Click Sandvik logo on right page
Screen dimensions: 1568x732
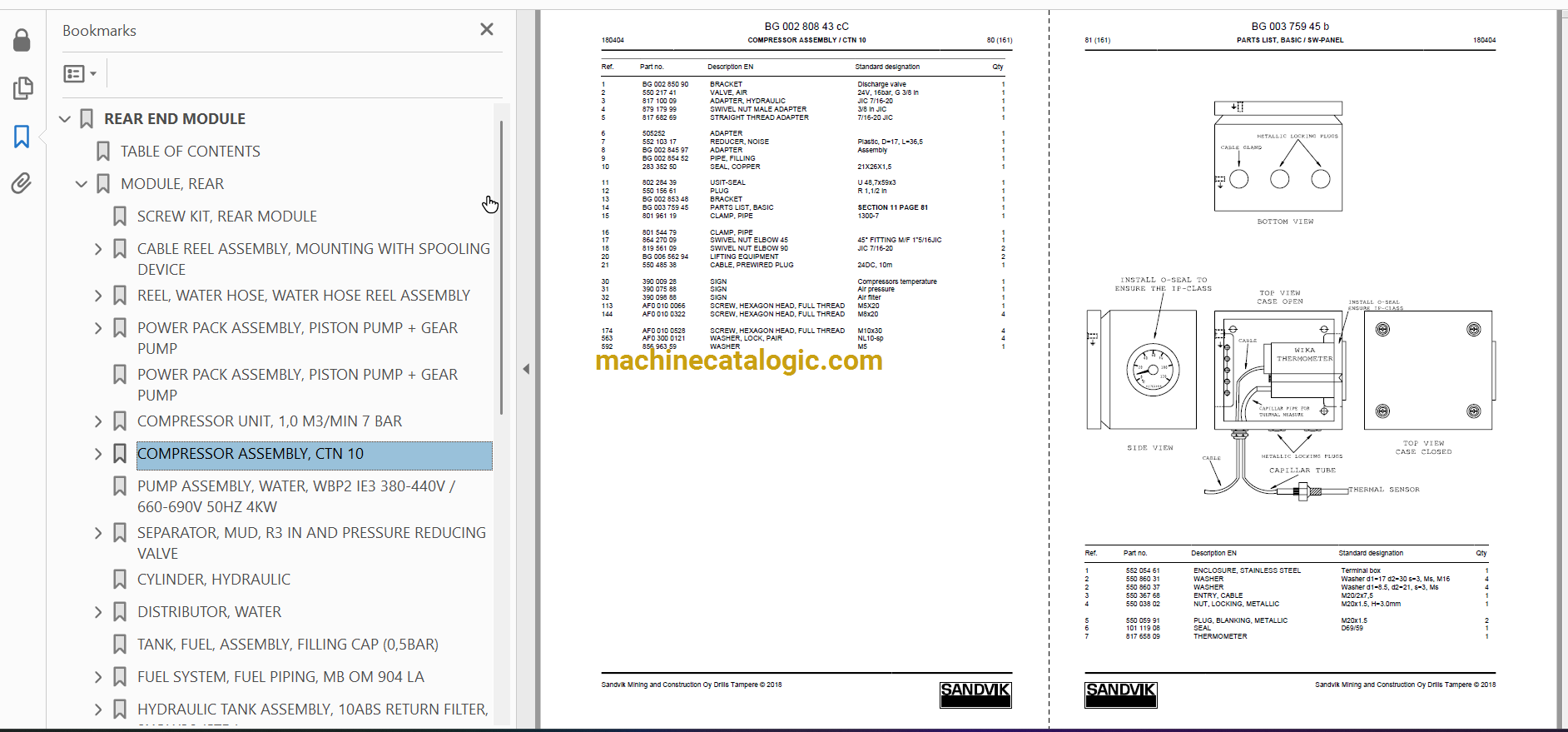coord(1120,695)
